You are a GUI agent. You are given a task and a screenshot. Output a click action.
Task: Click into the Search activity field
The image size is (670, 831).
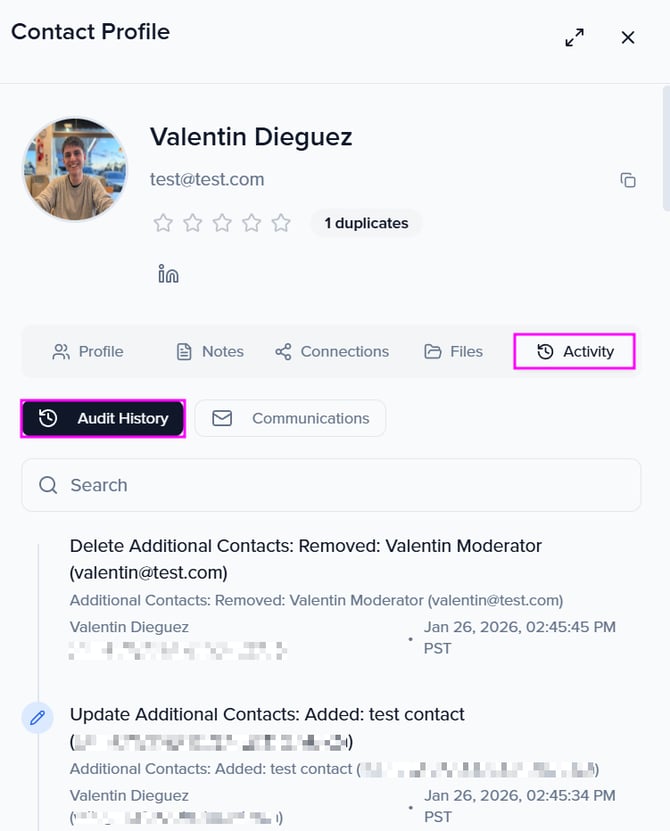click(x=340, y=485)
